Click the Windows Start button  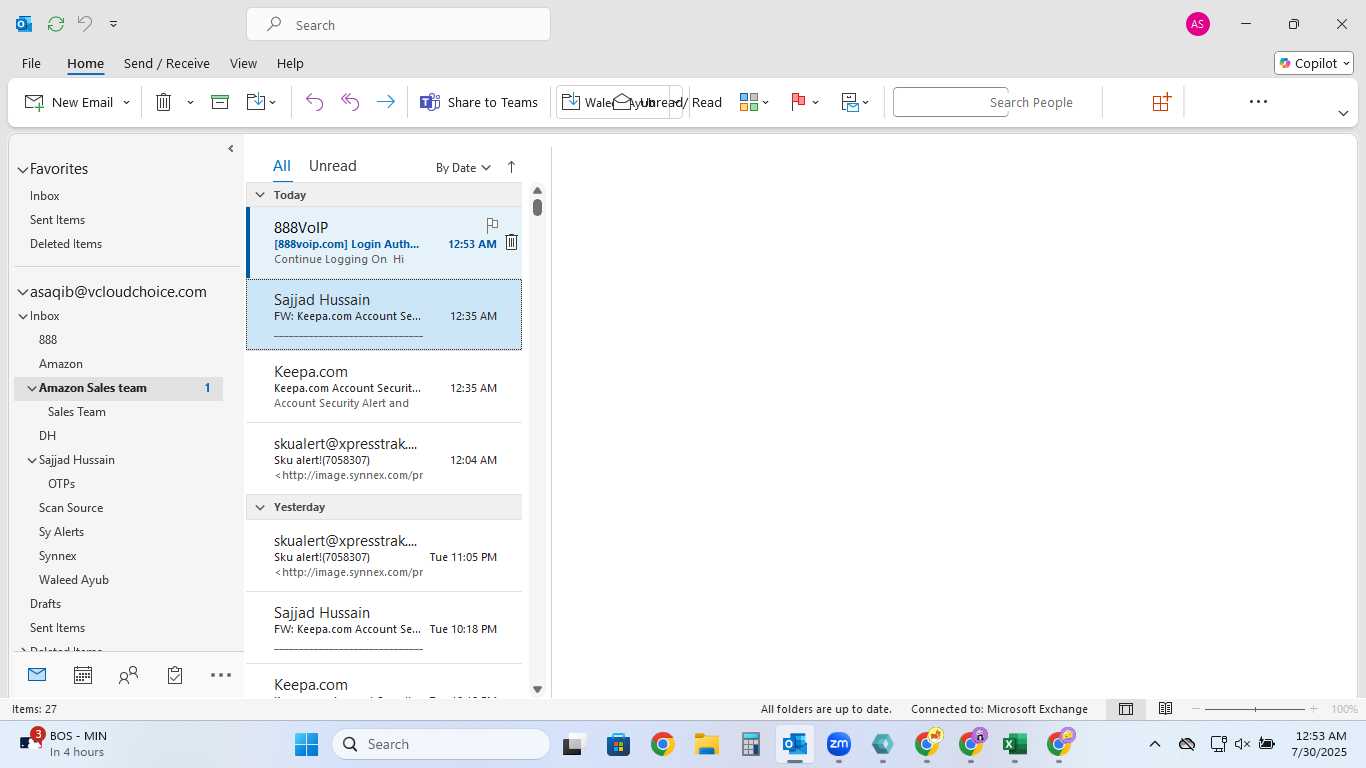click(x=306, y=744)
